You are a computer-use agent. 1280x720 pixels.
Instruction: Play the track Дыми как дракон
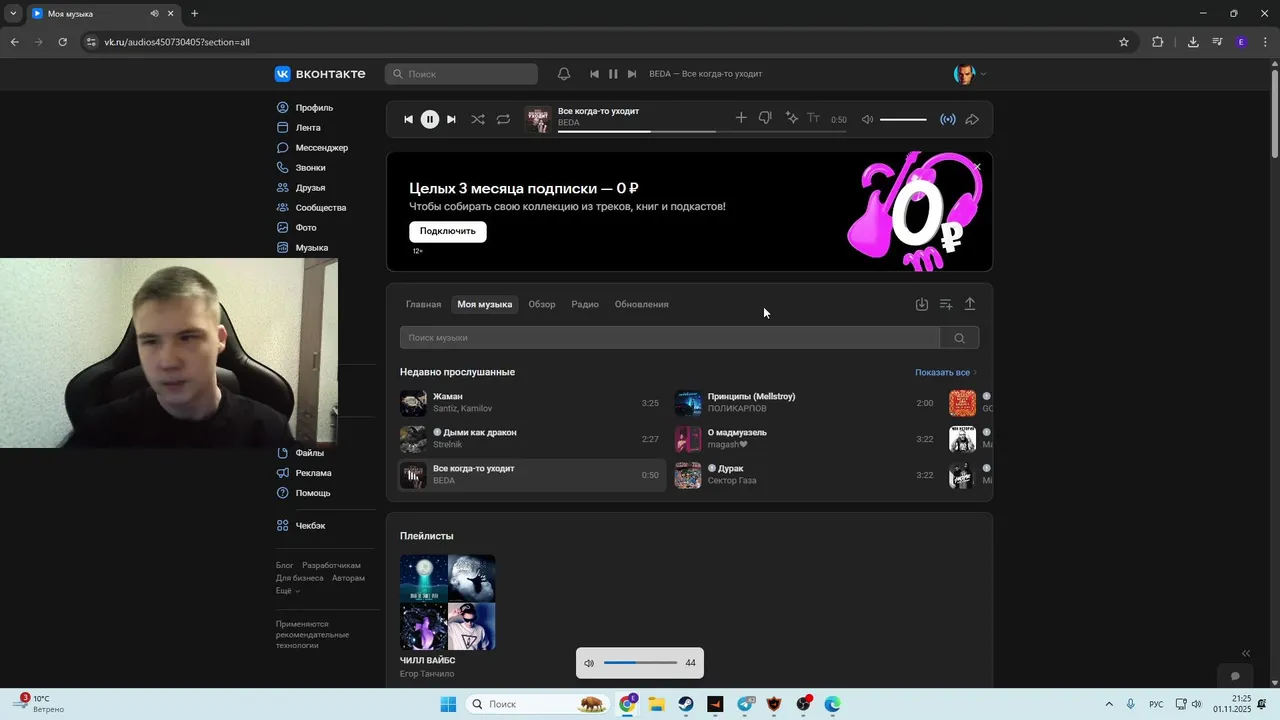tap(530, 439)
